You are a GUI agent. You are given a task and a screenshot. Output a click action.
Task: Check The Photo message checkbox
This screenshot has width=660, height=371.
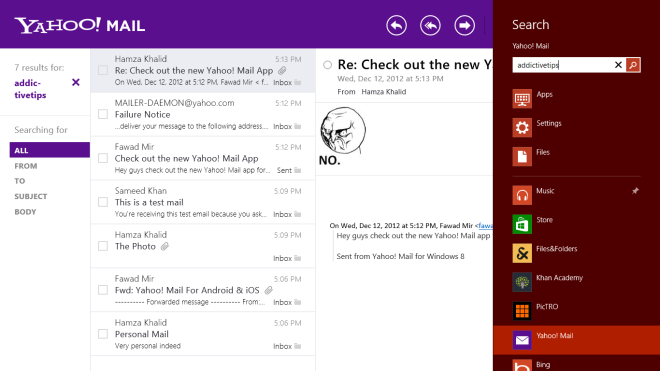pyautogui.click(x=103, y=246)
